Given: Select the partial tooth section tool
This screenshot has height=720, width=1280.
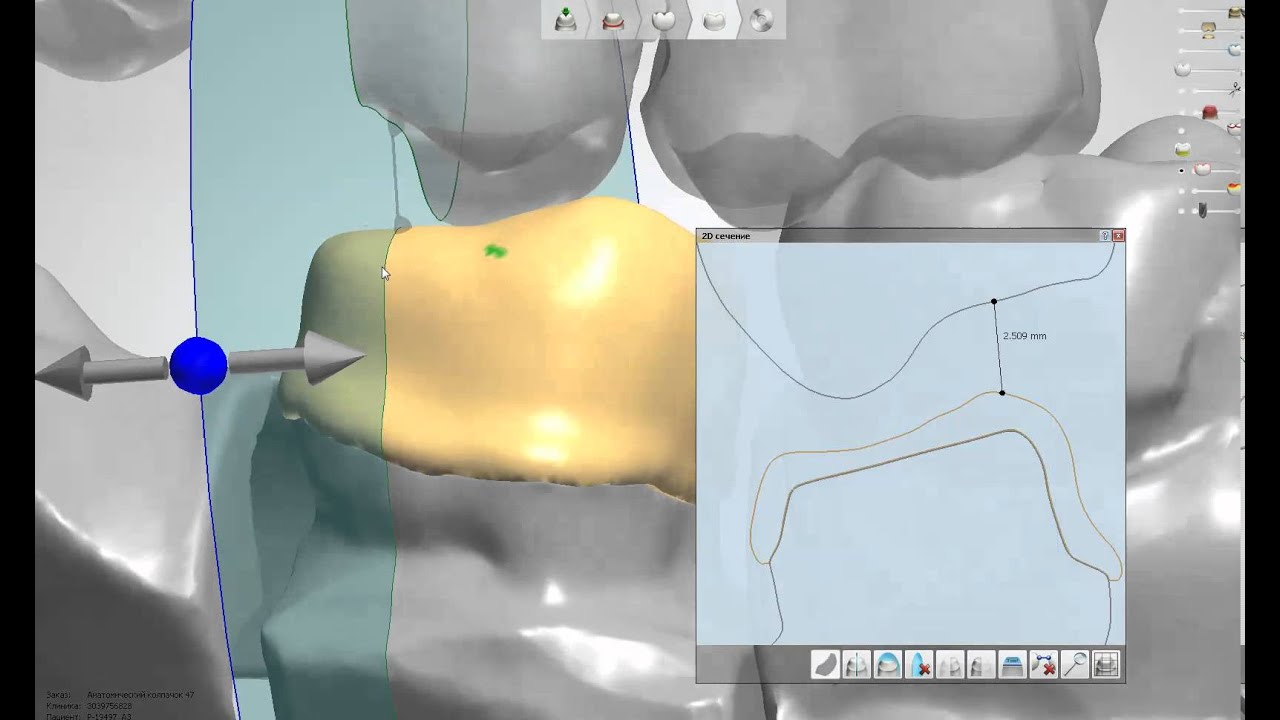Looking at the screenshot, I should click(980, 664).
